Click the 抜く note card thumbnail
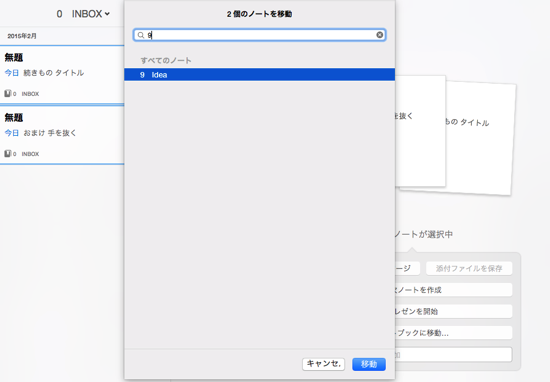This screenshot has width=550, height=382. (x=420, y=131)
